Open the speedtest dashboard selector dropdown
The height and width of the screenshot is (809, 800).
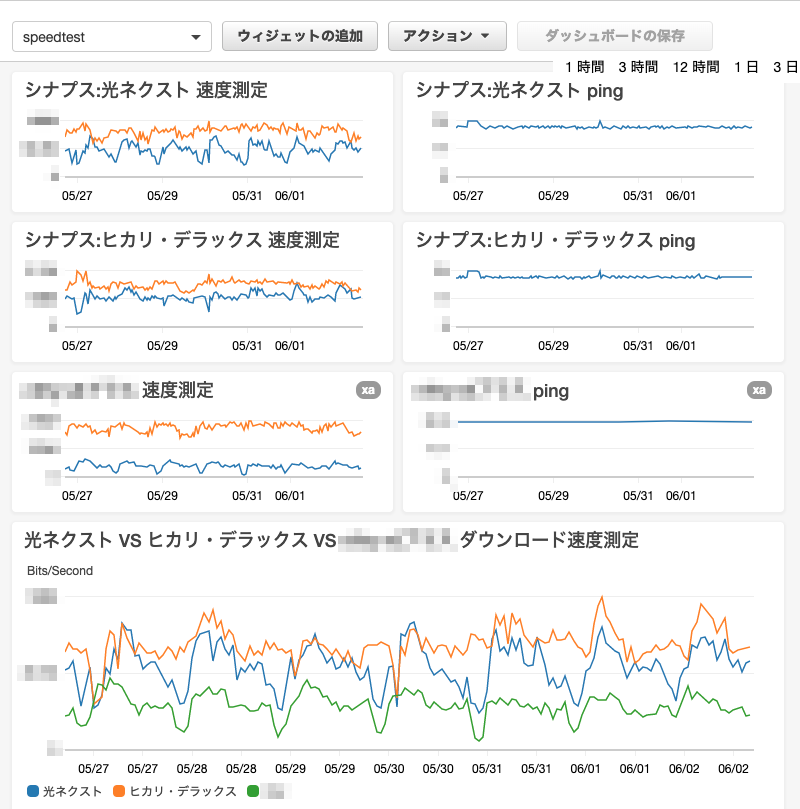(x=110, y=36)
